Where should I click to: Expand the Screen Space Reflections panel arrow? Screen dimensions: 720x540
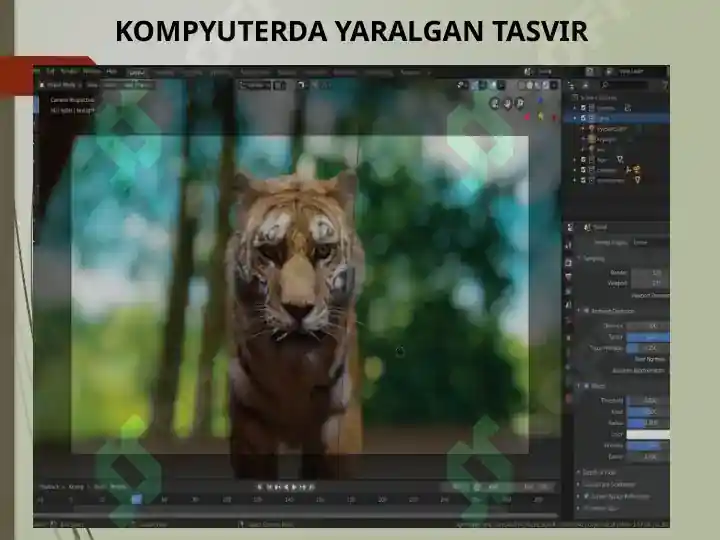click(579, 496)
